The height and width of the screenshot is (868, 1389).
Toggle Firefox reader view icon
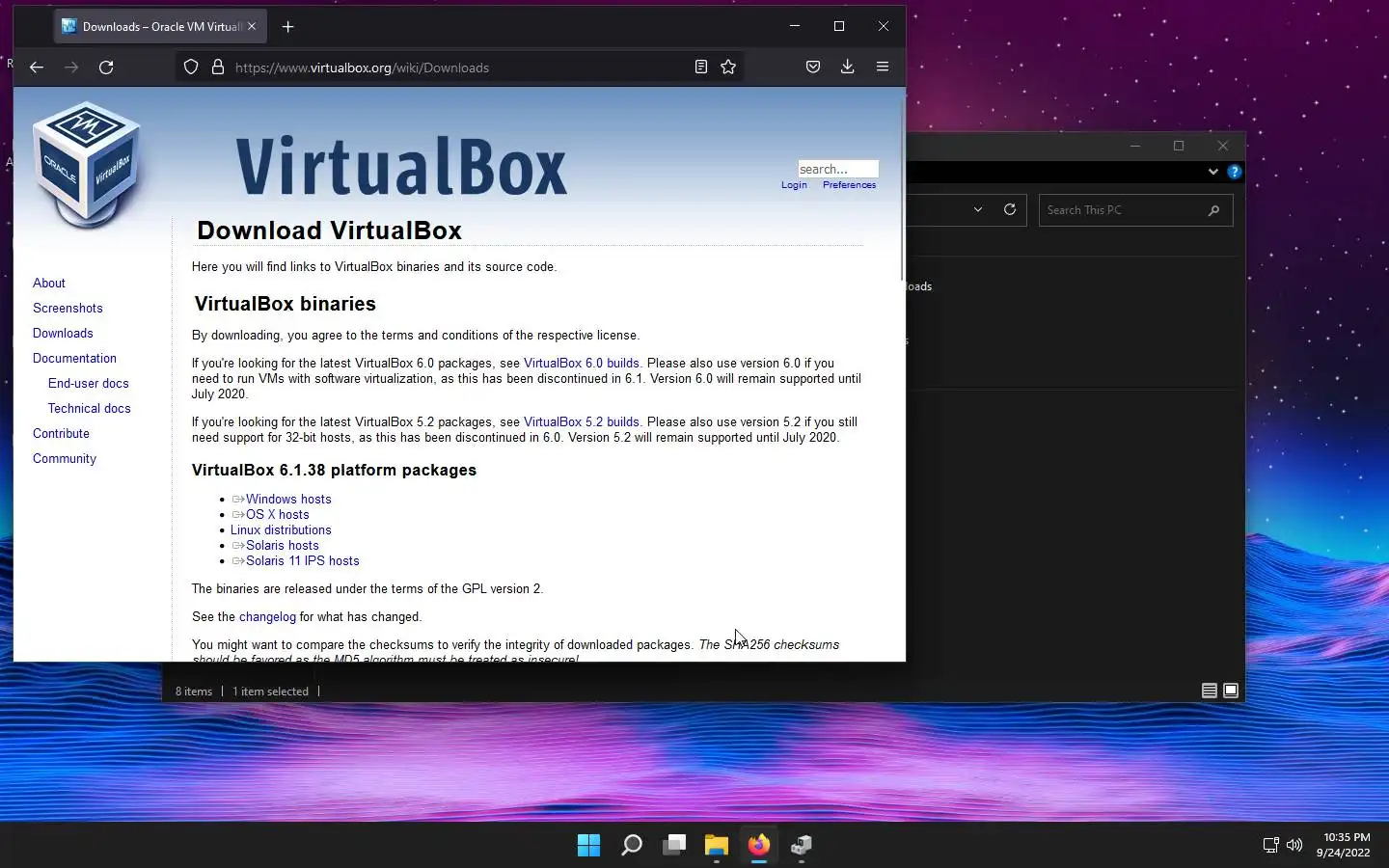pos(701,68)
